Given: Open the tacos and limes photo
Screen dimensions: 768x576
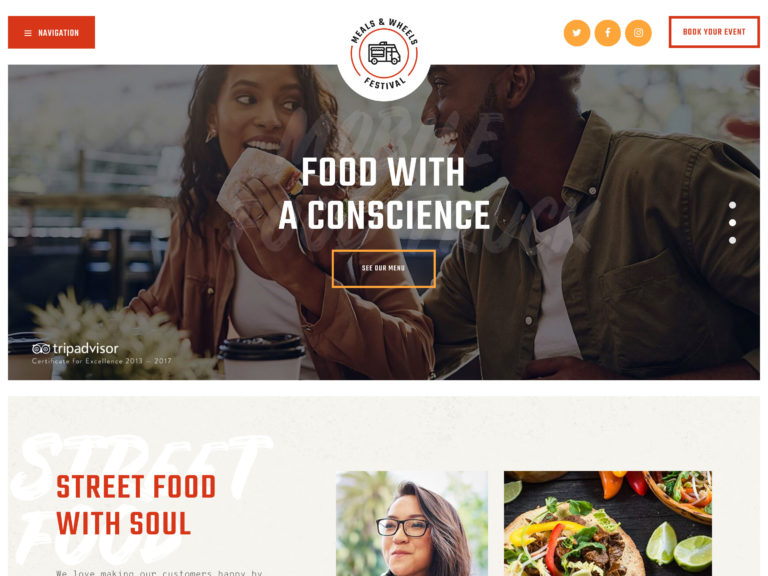Looking at the screenshot, I should pyautogui.click(x=608, y=524).
